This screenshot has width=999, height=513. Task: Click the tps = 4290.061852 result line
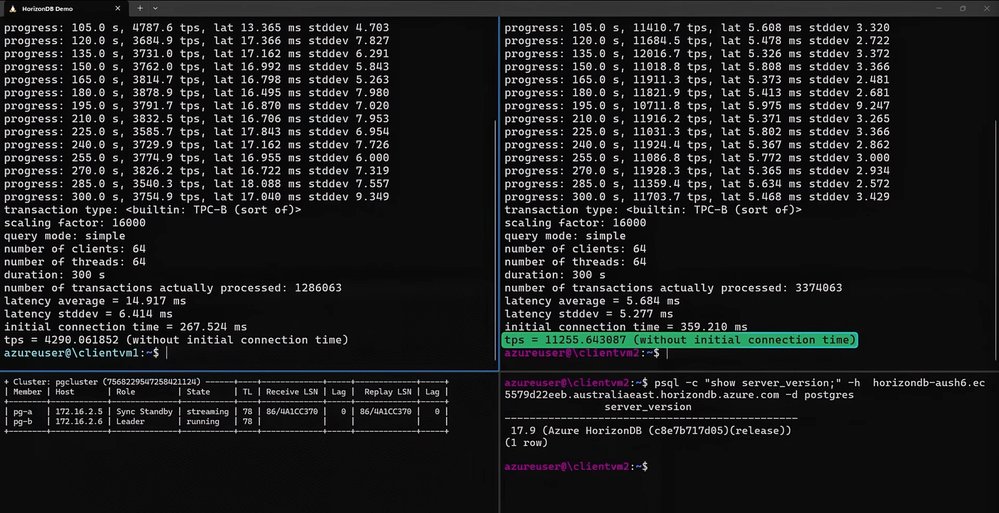point(176,340)
